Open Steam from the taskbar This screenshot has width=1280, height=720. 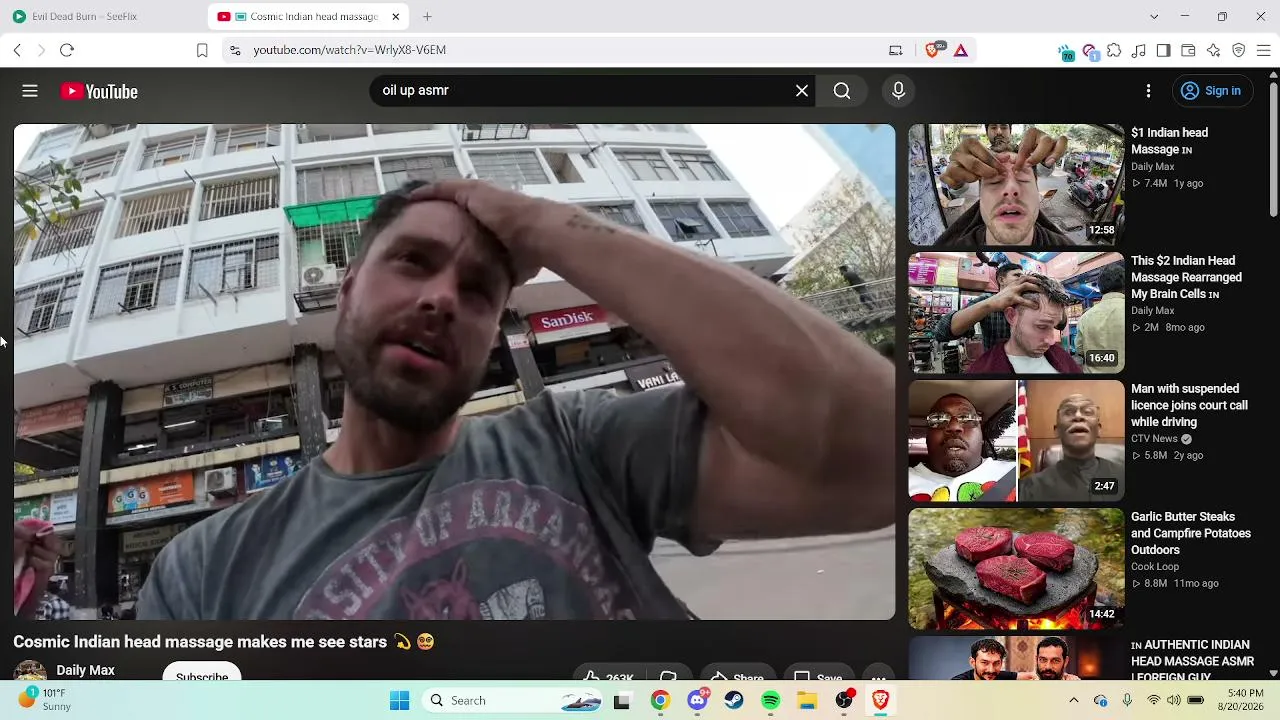(x=734, y=701)
